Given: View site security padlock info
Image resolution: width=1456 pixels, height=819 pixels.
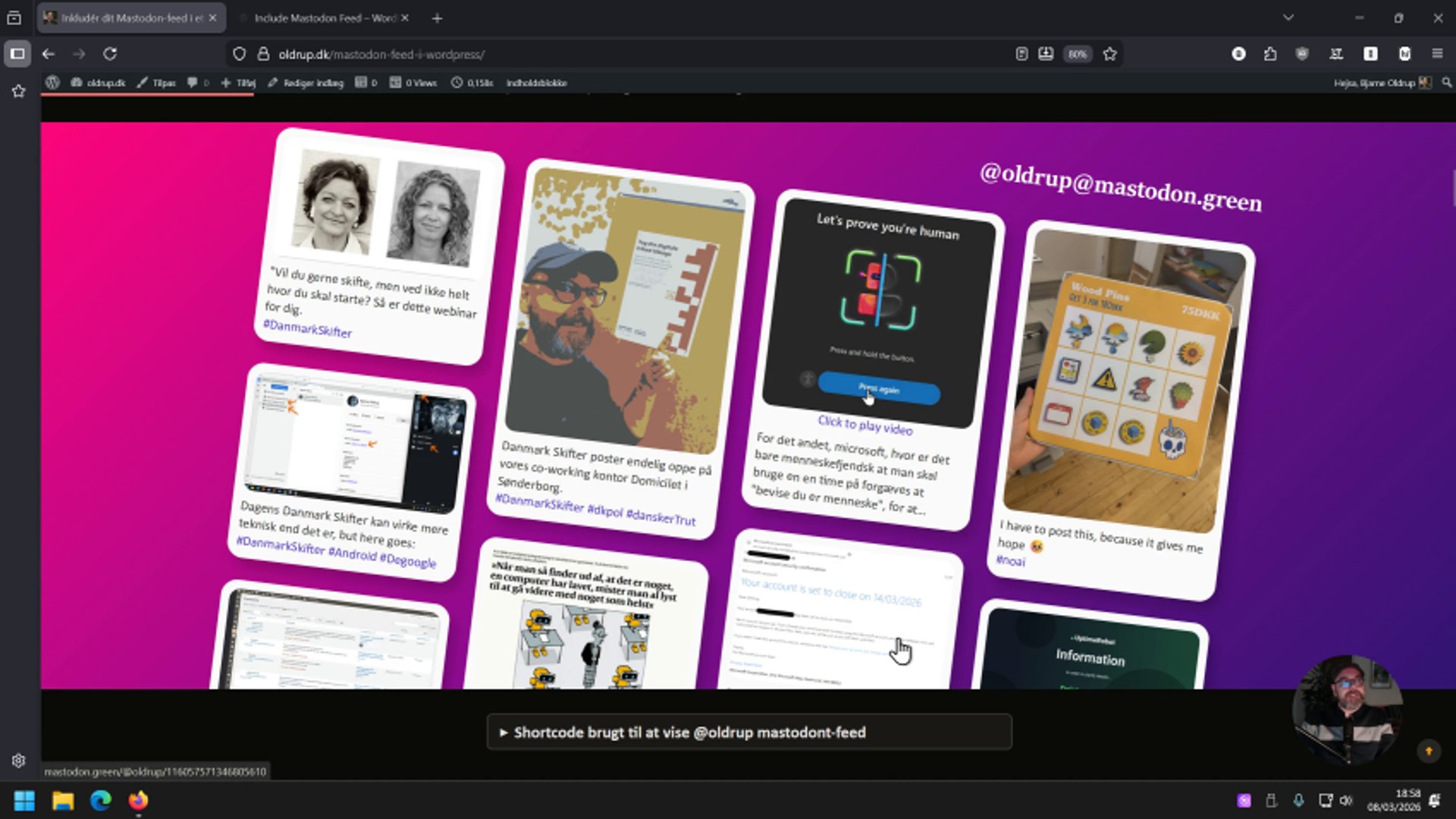Looking at the screenshot, I should click(263, 54).
